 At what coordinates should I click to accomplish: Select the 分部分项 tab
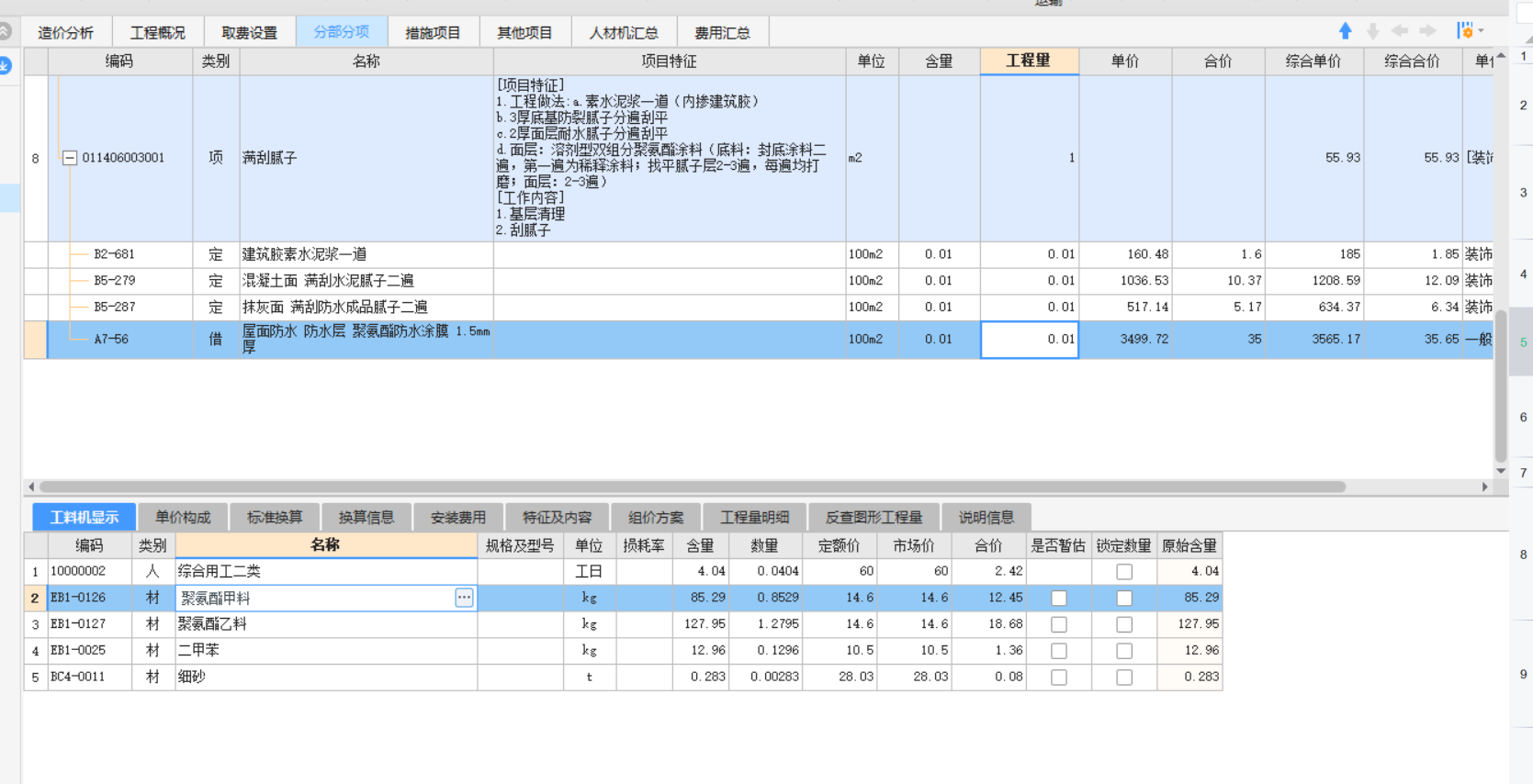[x=342, y=32]
